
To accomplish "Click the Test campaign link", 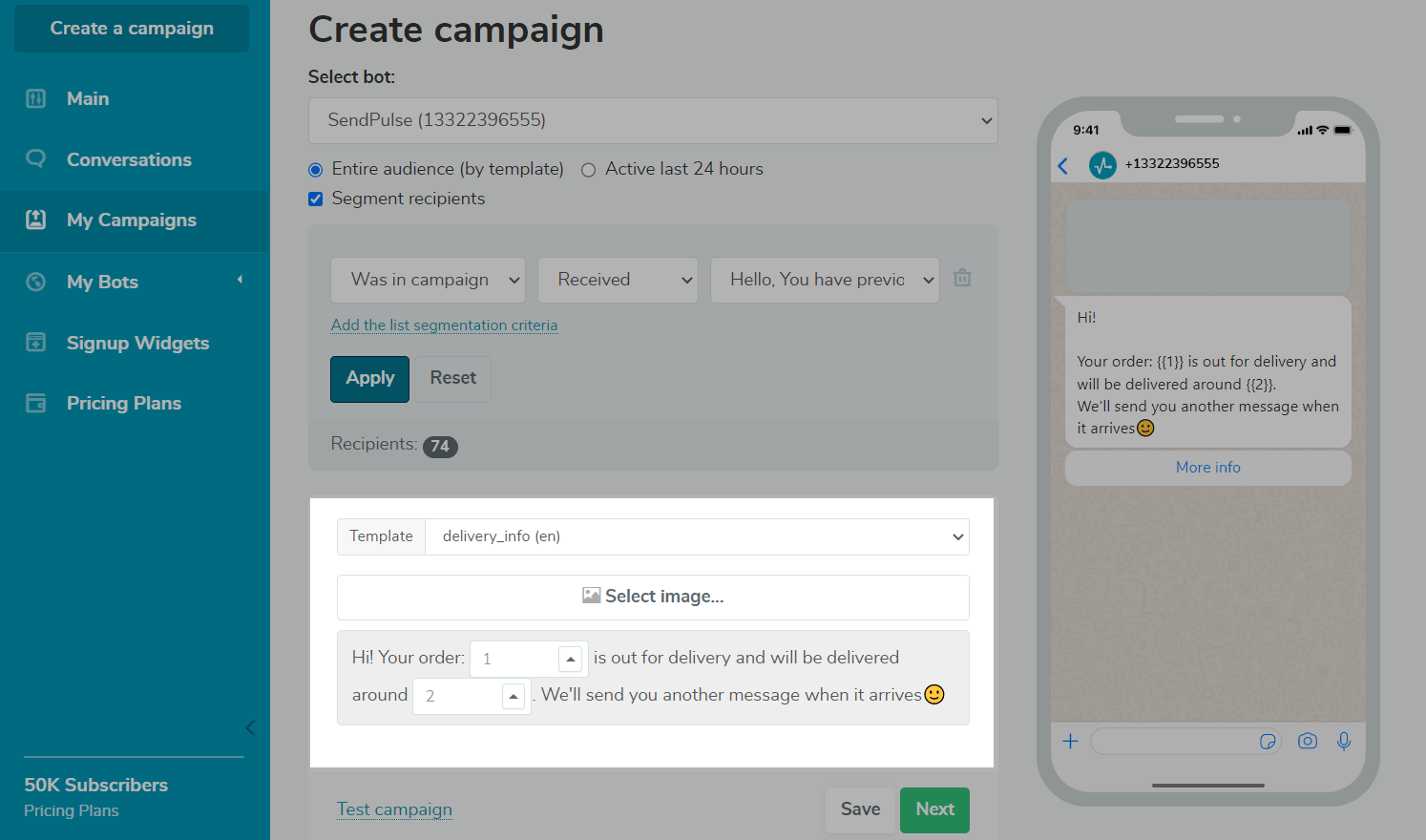I will pyautogui.click(x=394, y=809).
